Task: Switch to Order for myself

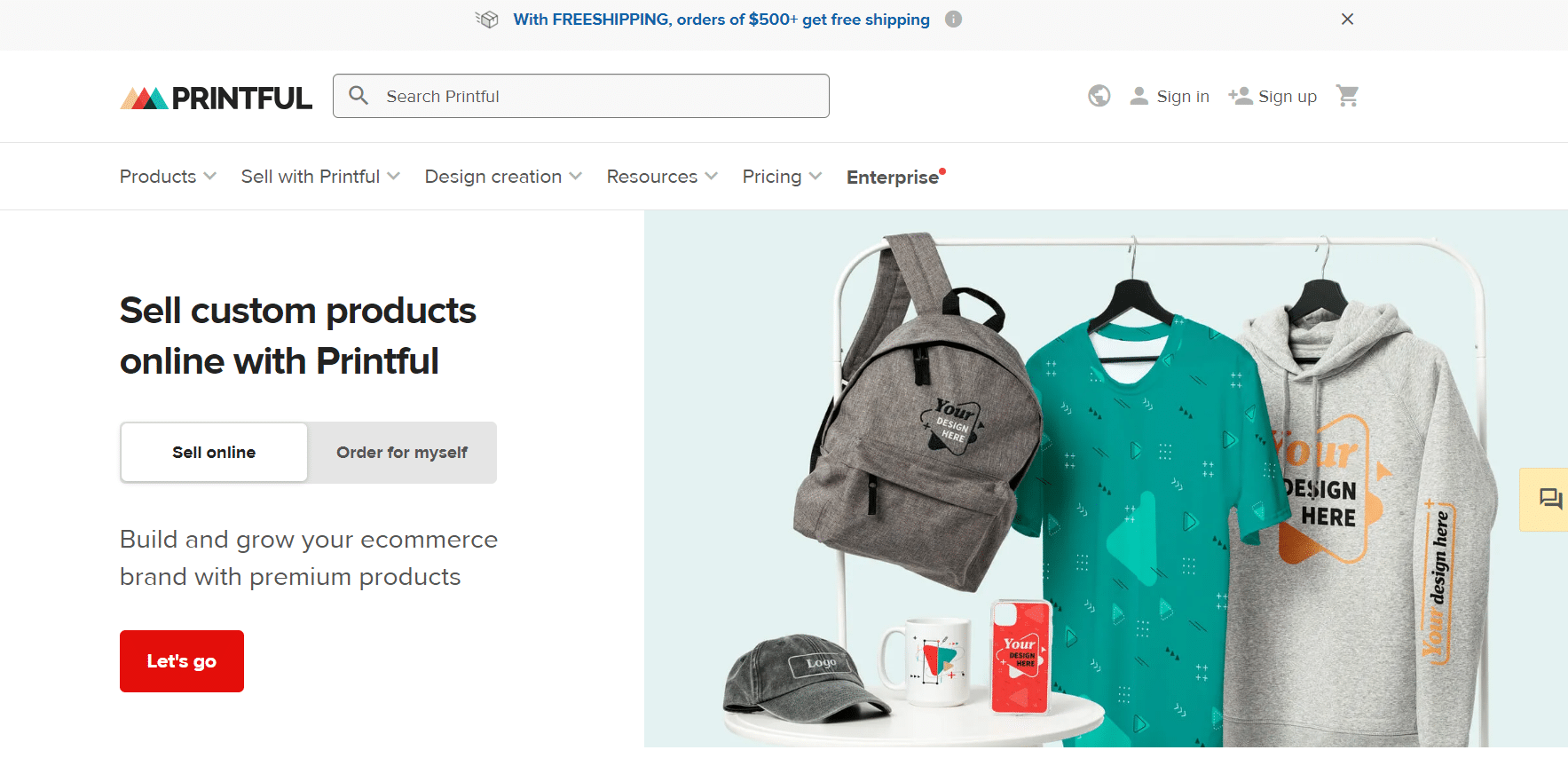Action: (x=401, y=452)
